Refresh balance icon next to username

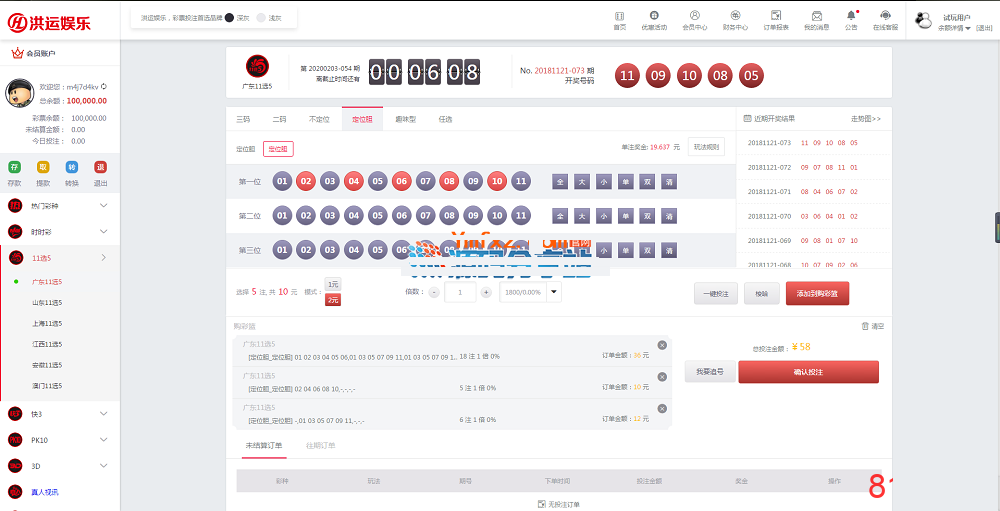[104, 87]
